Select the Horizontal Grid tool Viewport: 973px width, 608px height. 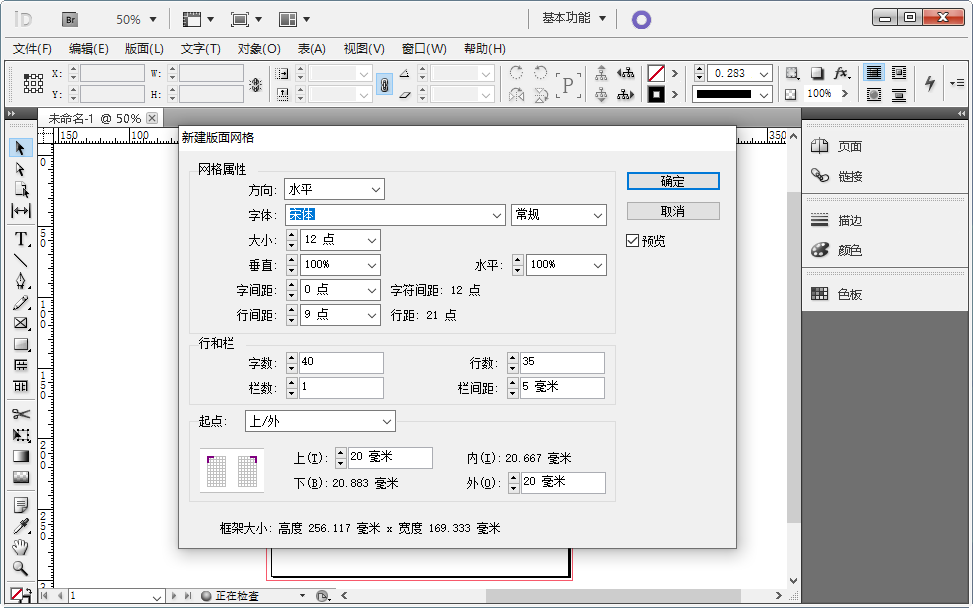click(x=20, y=365)
